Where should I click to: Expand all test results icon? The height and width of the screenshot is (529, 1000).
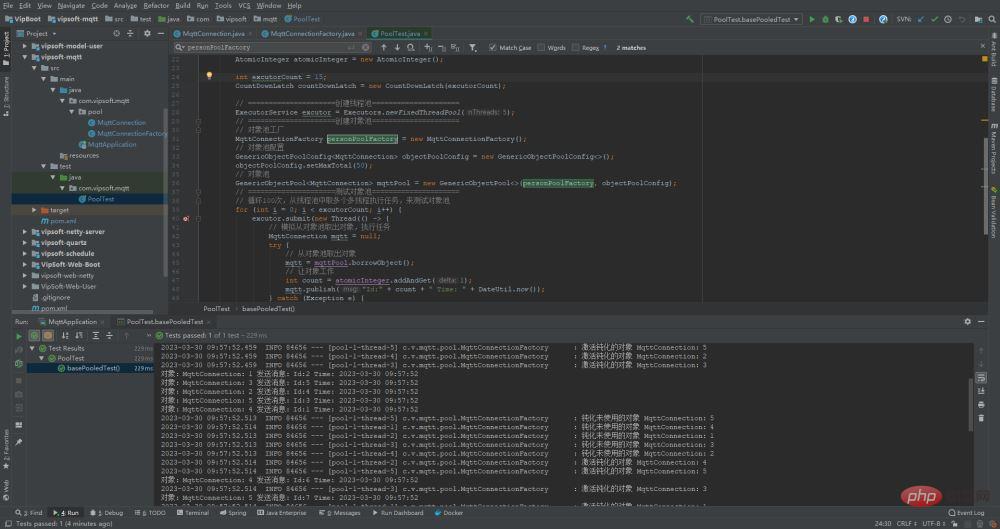click(96, 336)
